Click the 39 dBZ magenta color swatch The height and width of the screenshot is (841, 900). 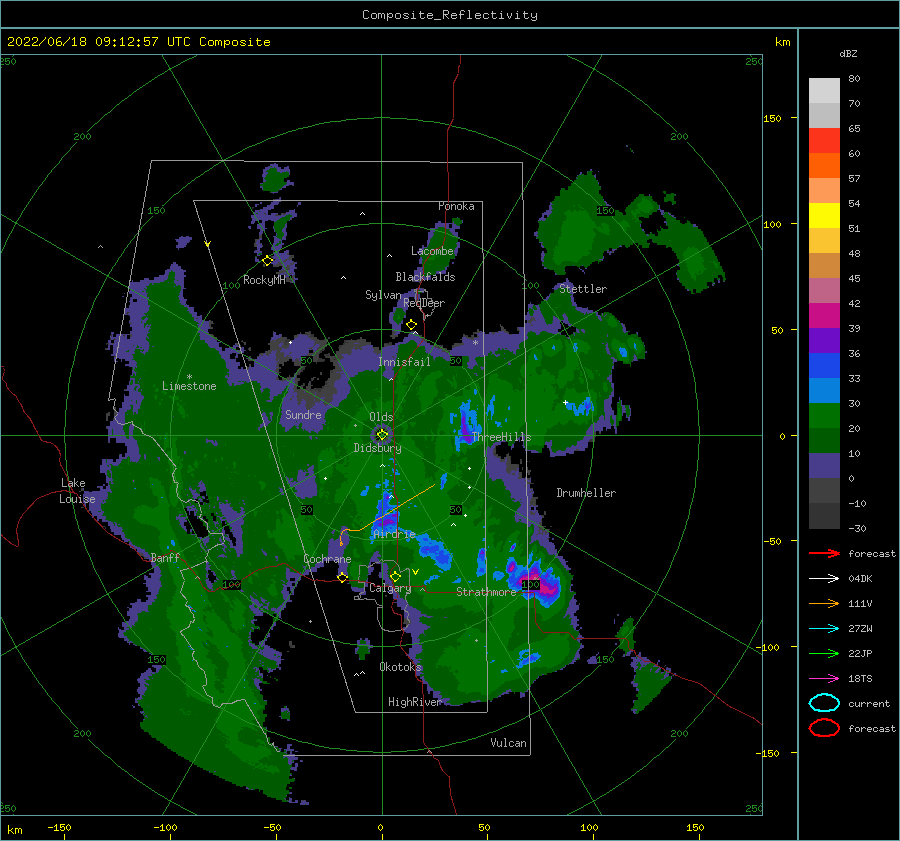pyautogui.click(x=824, y=315)
